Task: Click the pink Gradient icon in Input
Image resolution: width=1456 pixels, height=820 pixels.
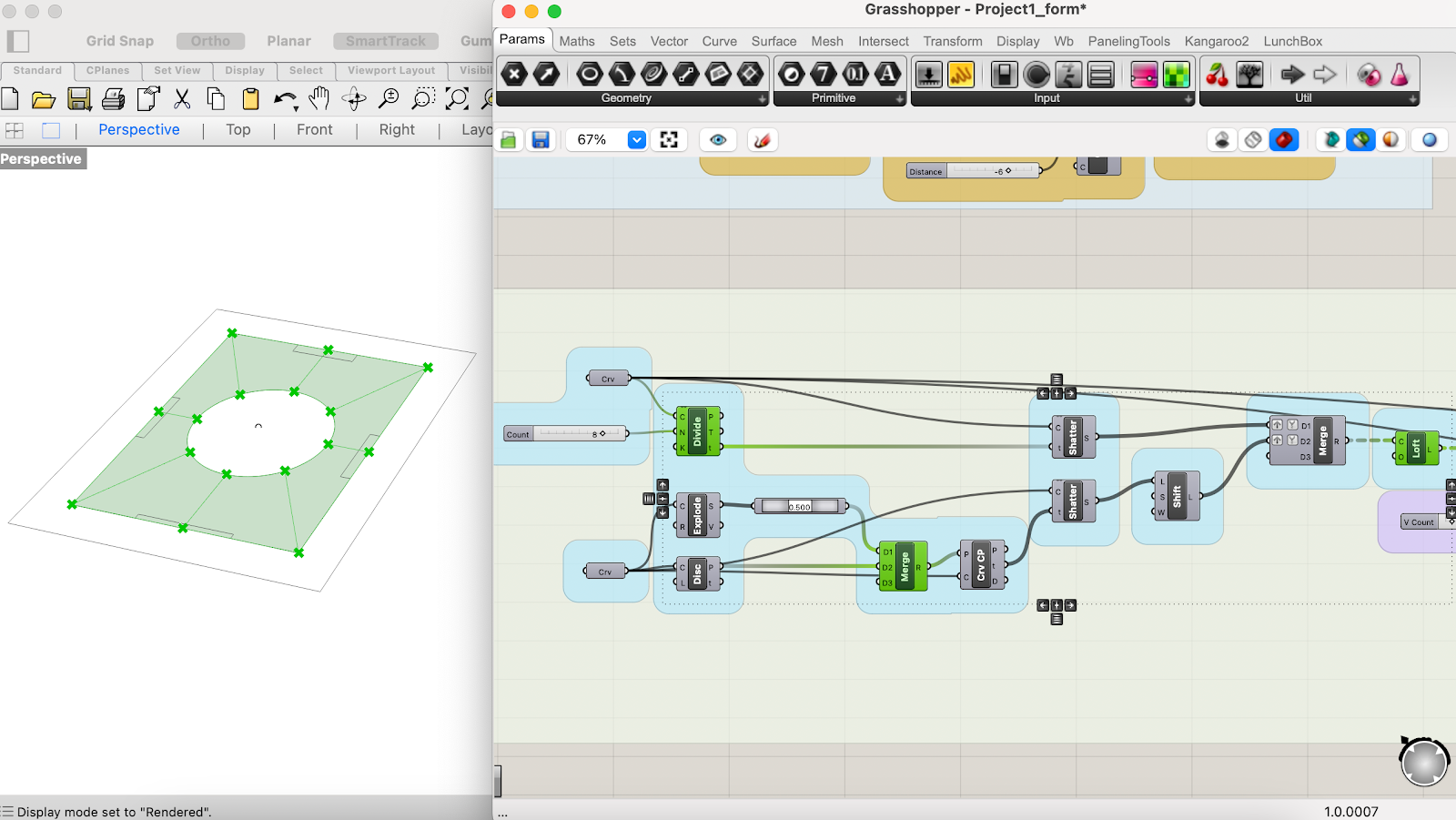Action: tap(1144, 74)
